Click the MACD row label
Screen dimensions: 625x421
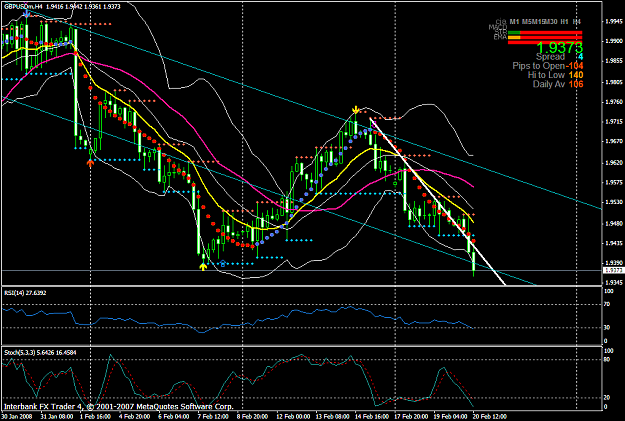click(498, 27)
